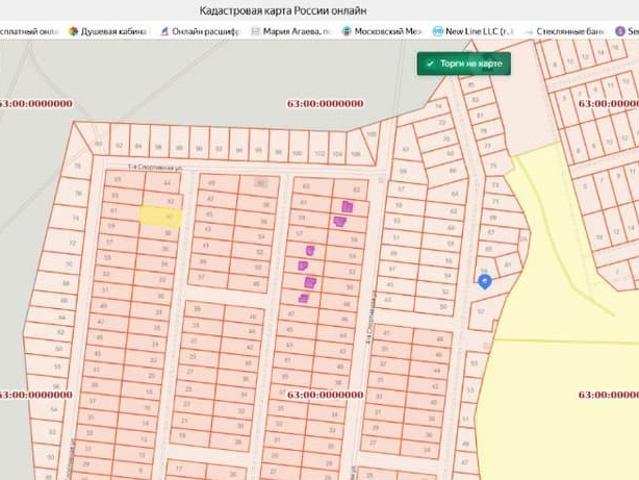This screenshot has height=480, width=639.
Task: Click the topmost purple building marker
Action: coord(347,206)
